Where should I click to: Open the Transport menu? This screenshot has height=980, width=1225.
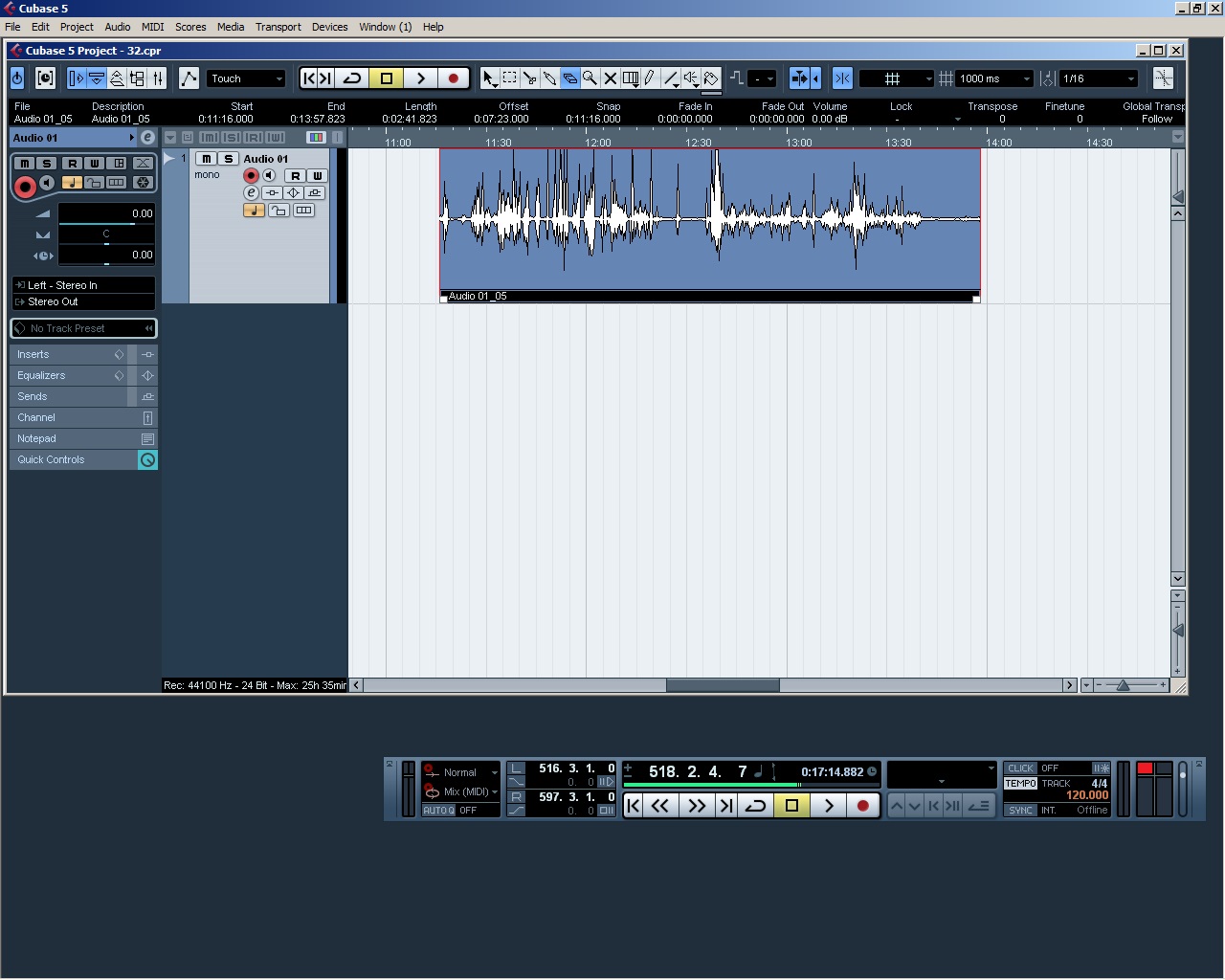point(278,27)
